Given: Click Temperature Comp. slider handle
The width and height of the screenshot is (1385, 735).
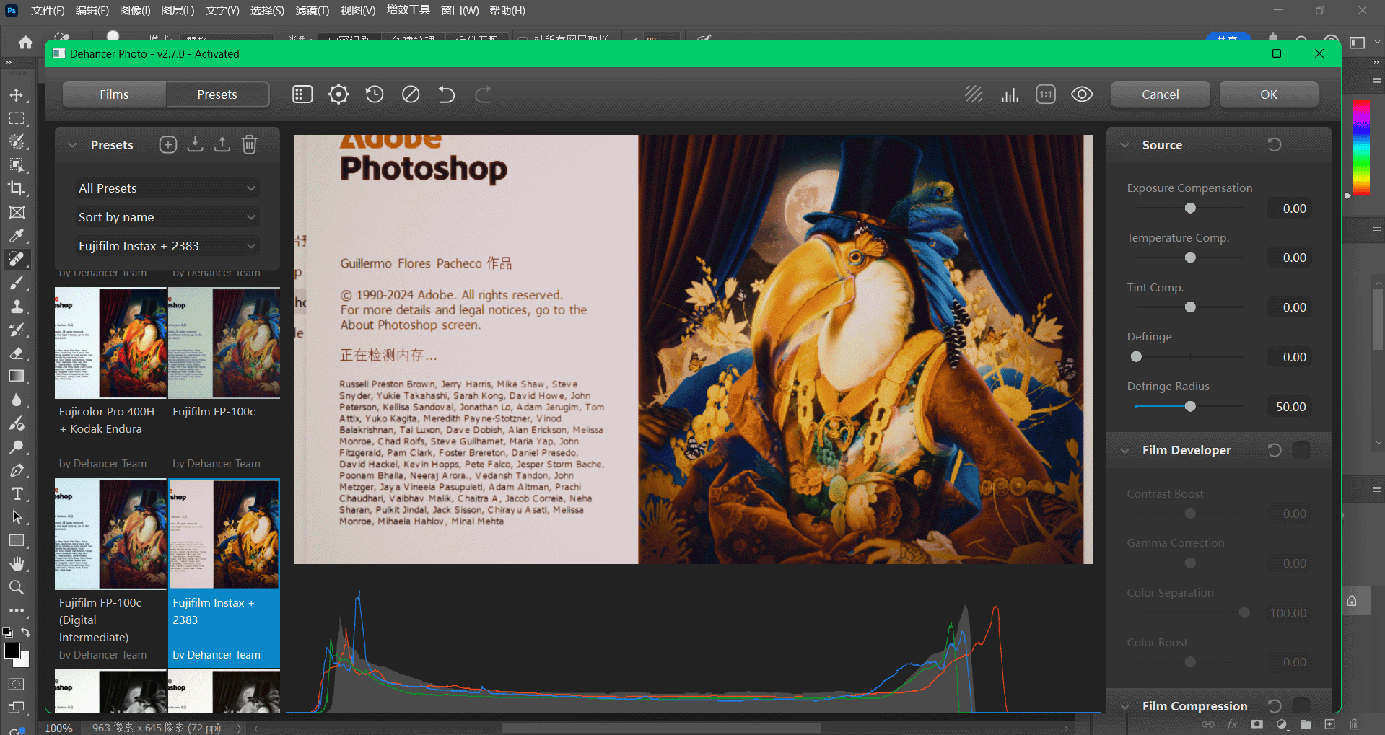Looking at the screenshot, I should point(1190,257).
